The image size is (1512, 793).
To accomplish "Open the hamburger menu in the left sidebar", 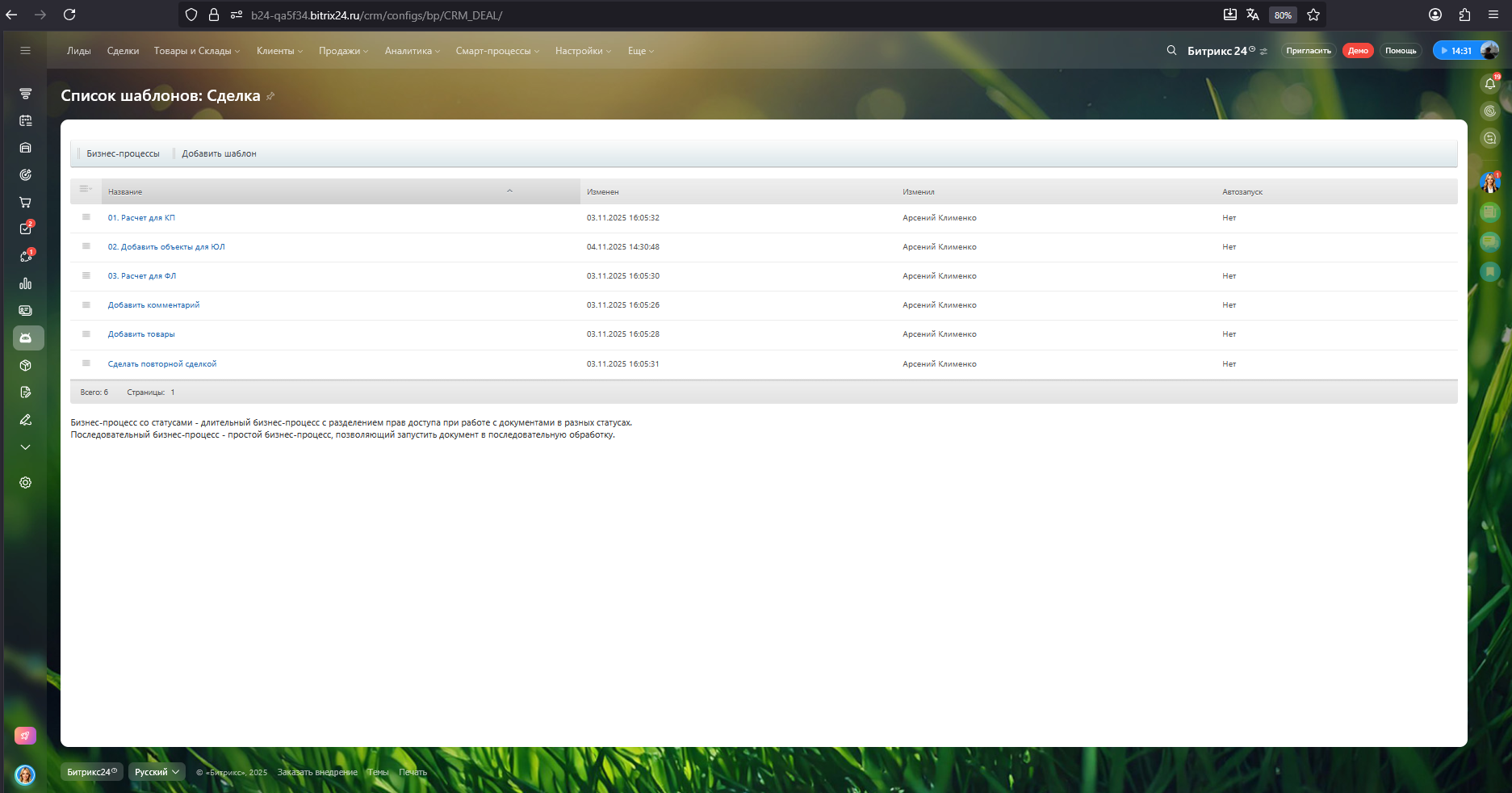I will click(25, 51).
